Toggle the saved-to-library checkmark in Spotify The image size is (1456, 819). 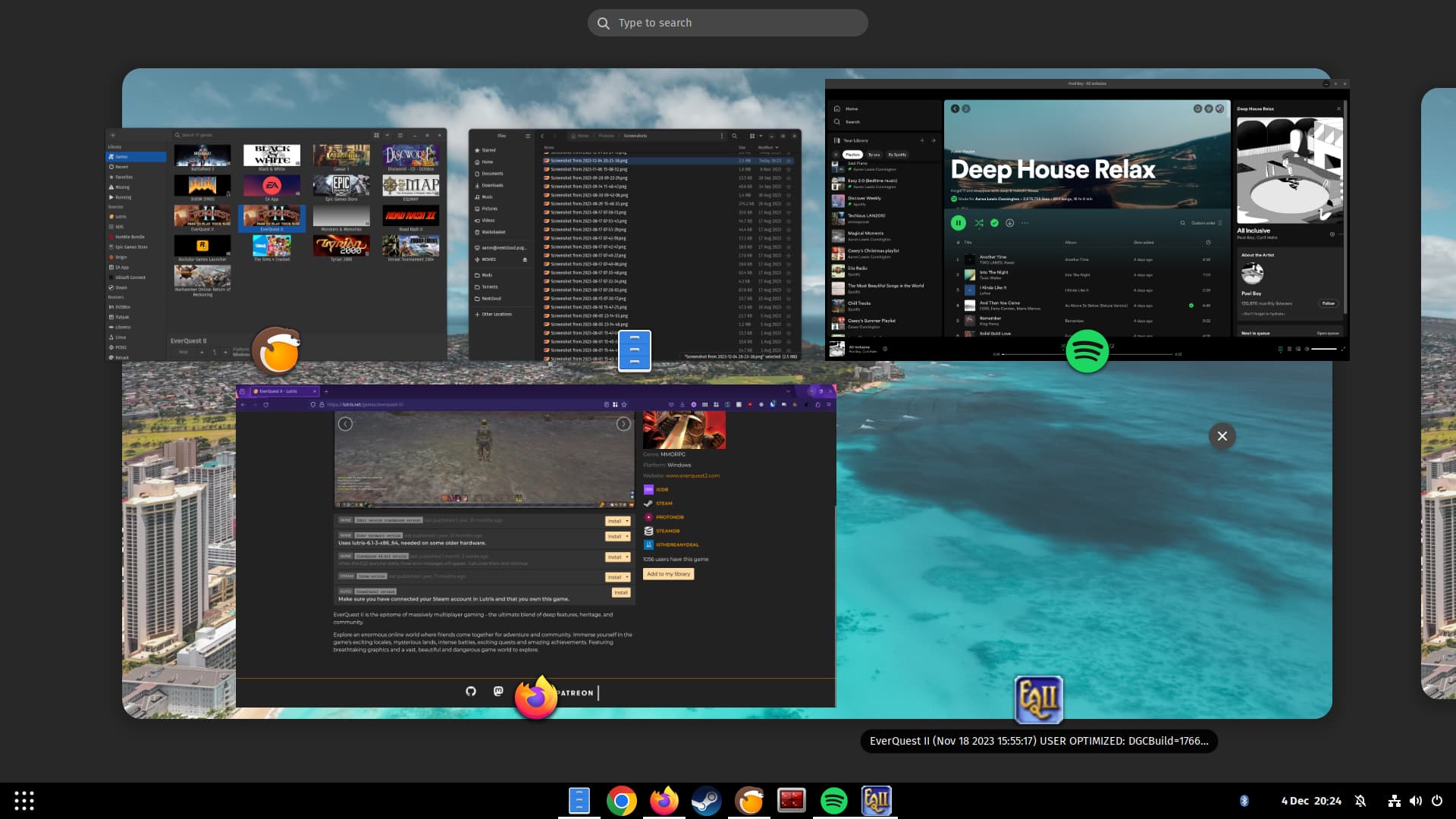994,223
